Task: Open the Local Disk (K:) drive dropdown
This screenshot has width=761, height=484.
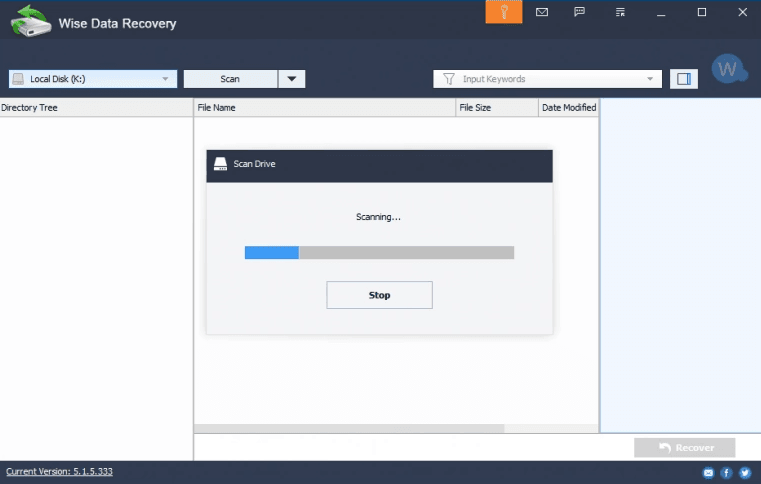Action: (93, 79)
